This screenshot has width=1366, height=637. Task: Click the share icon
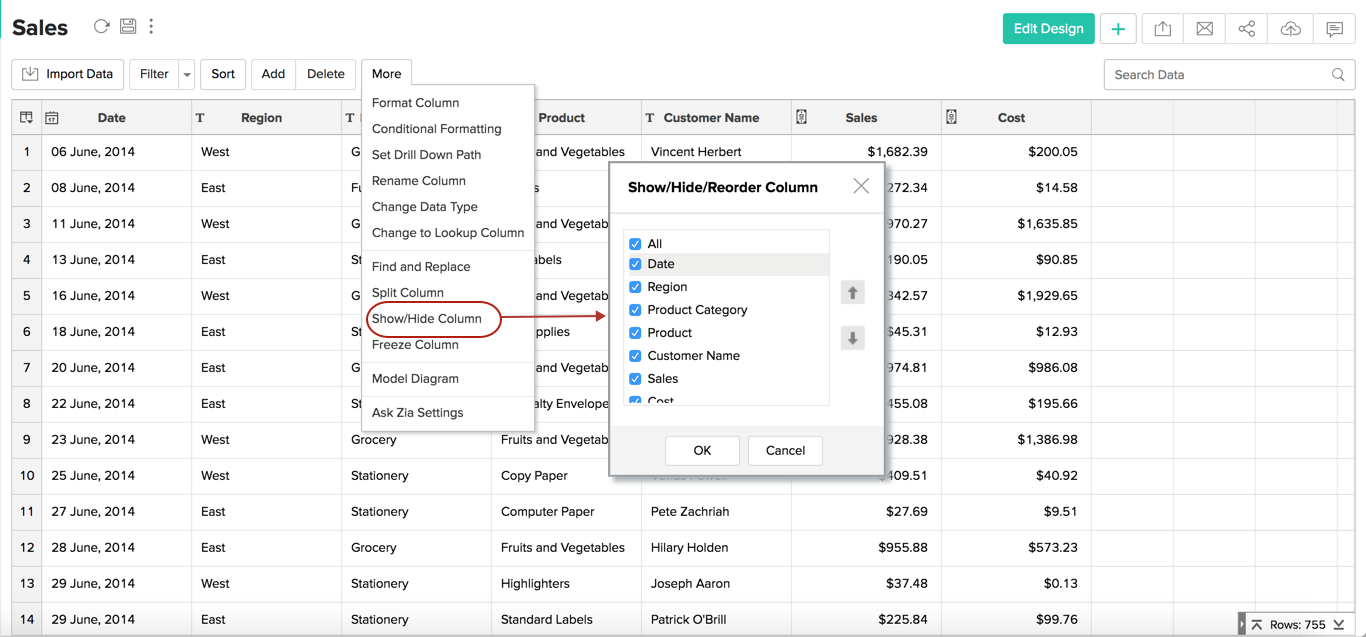[x=1246, y=29]
